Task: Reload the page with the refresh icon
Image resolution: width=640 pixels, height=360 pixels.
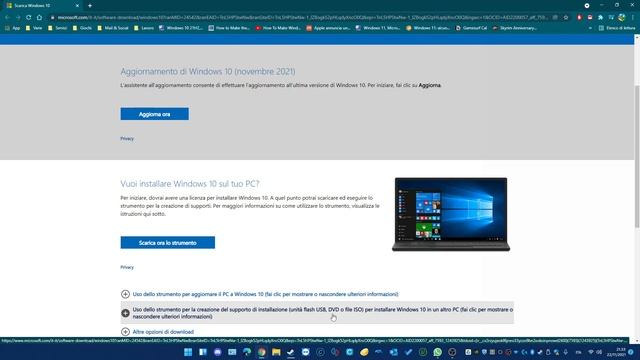Action: [x=29, y=18]
